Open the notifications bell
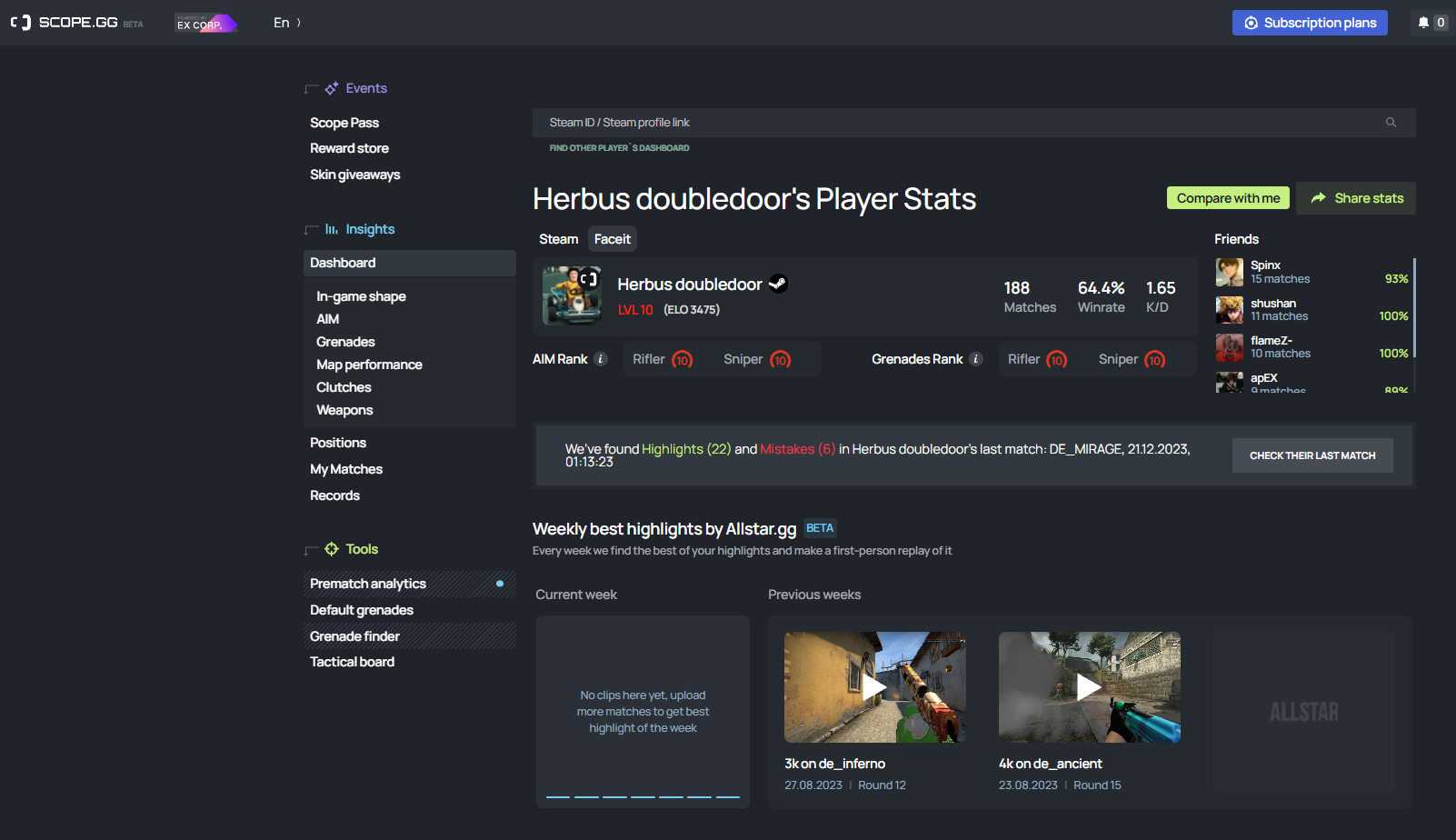Image resolution: width=1456 pixels, height=840 pixels. [1423, 23]
